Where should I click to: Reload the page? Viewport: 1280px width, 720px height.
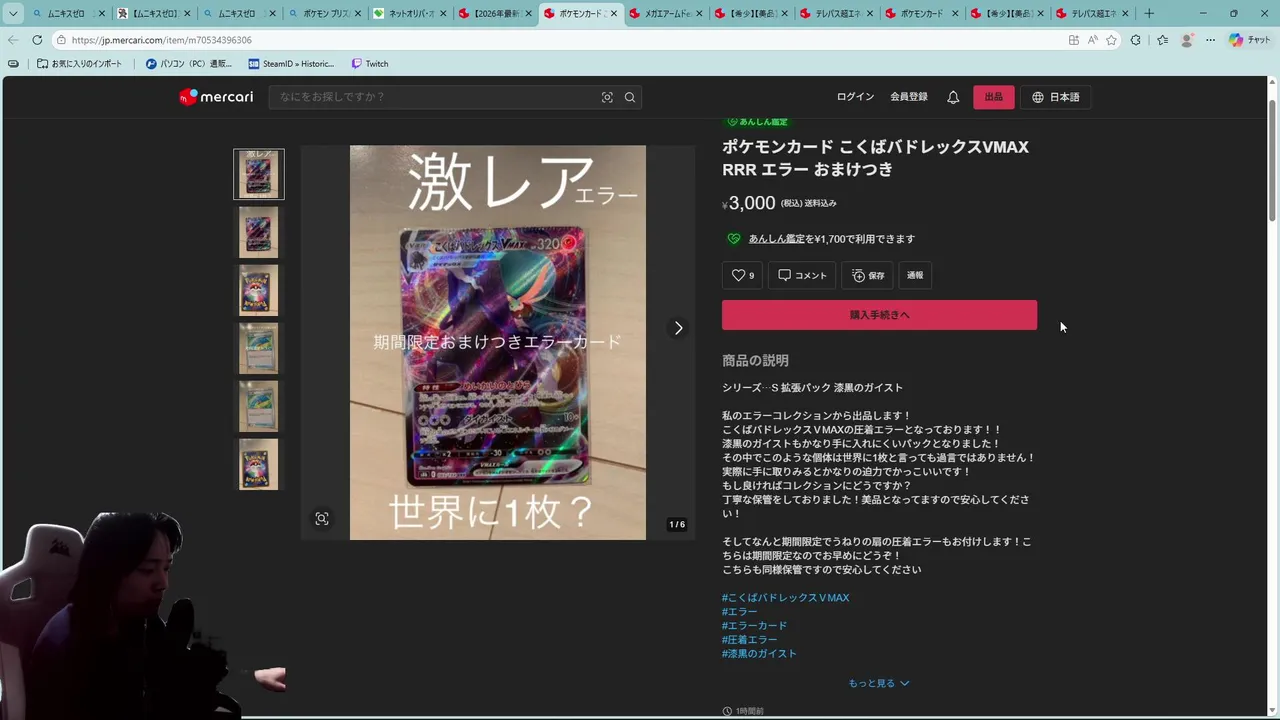tap(37, 40)
